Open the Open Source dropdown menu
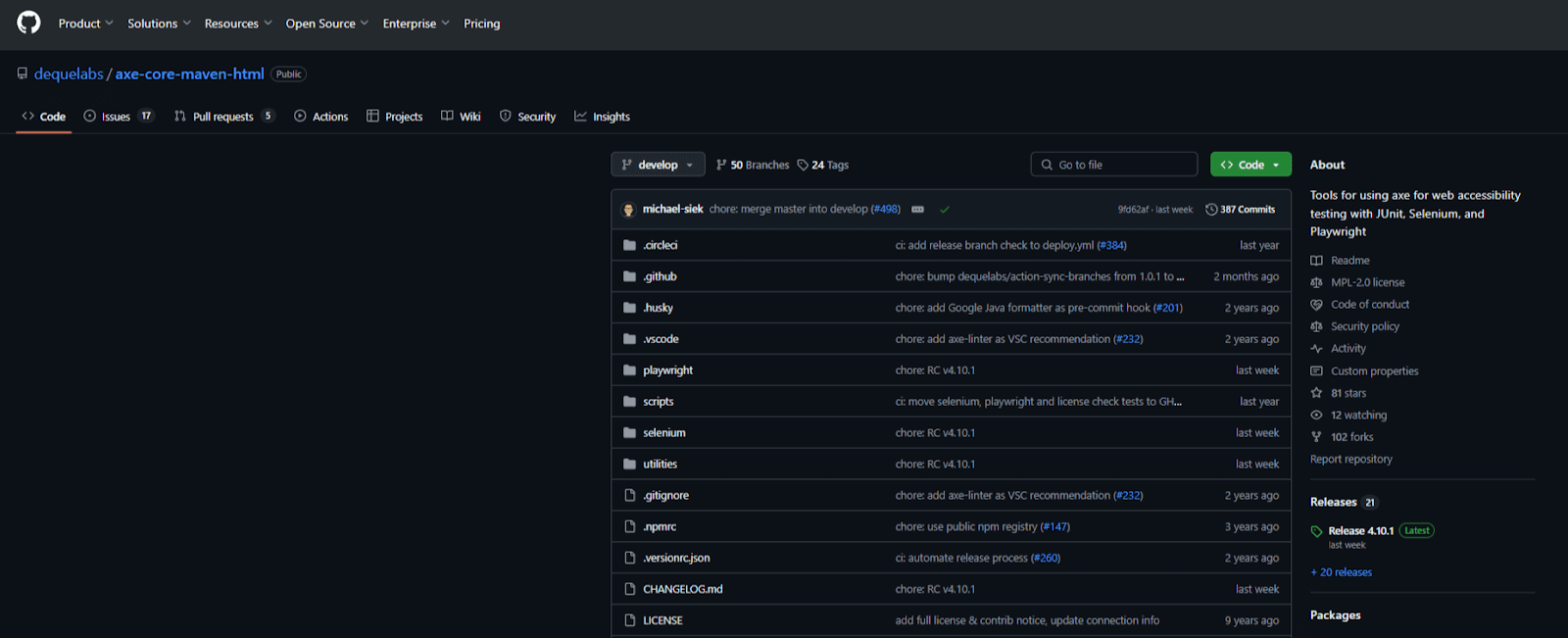 [327, 24]
